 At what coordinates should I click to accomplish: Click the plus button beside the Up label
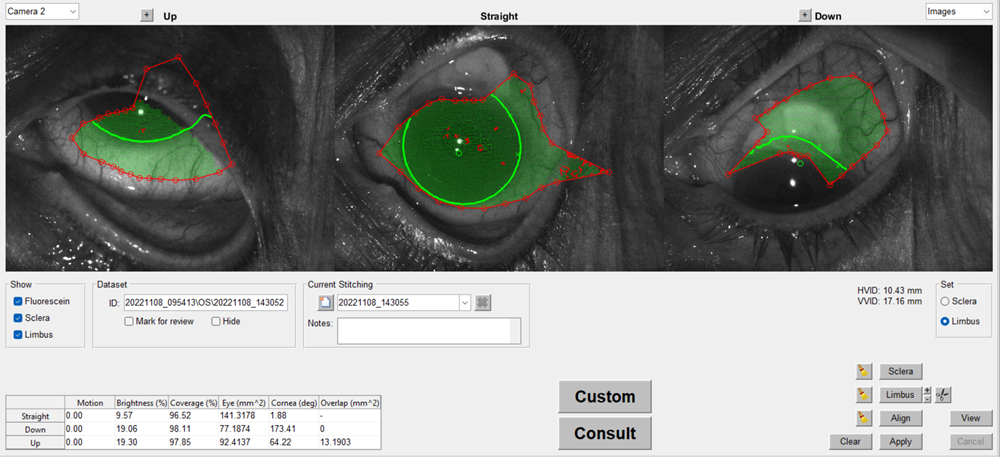click(147, 16)
